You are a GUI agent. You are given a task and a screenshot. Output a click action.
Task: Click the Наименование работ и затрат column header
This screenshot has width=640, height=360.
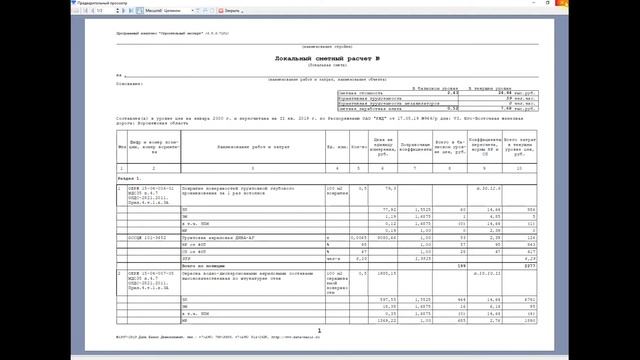tap(253, 147)
